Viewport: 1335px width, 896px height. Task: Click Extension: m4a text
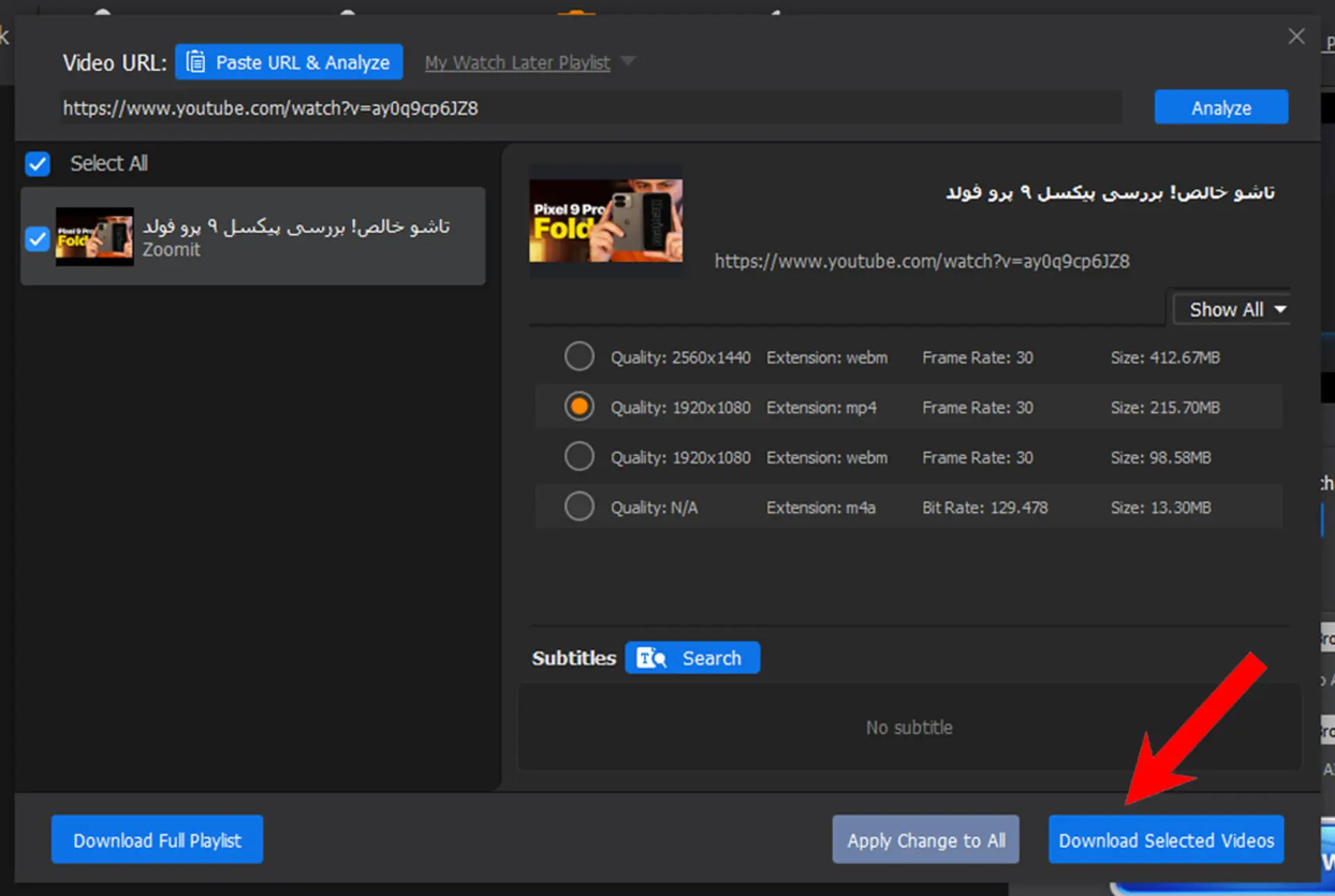tap(820, 507)
